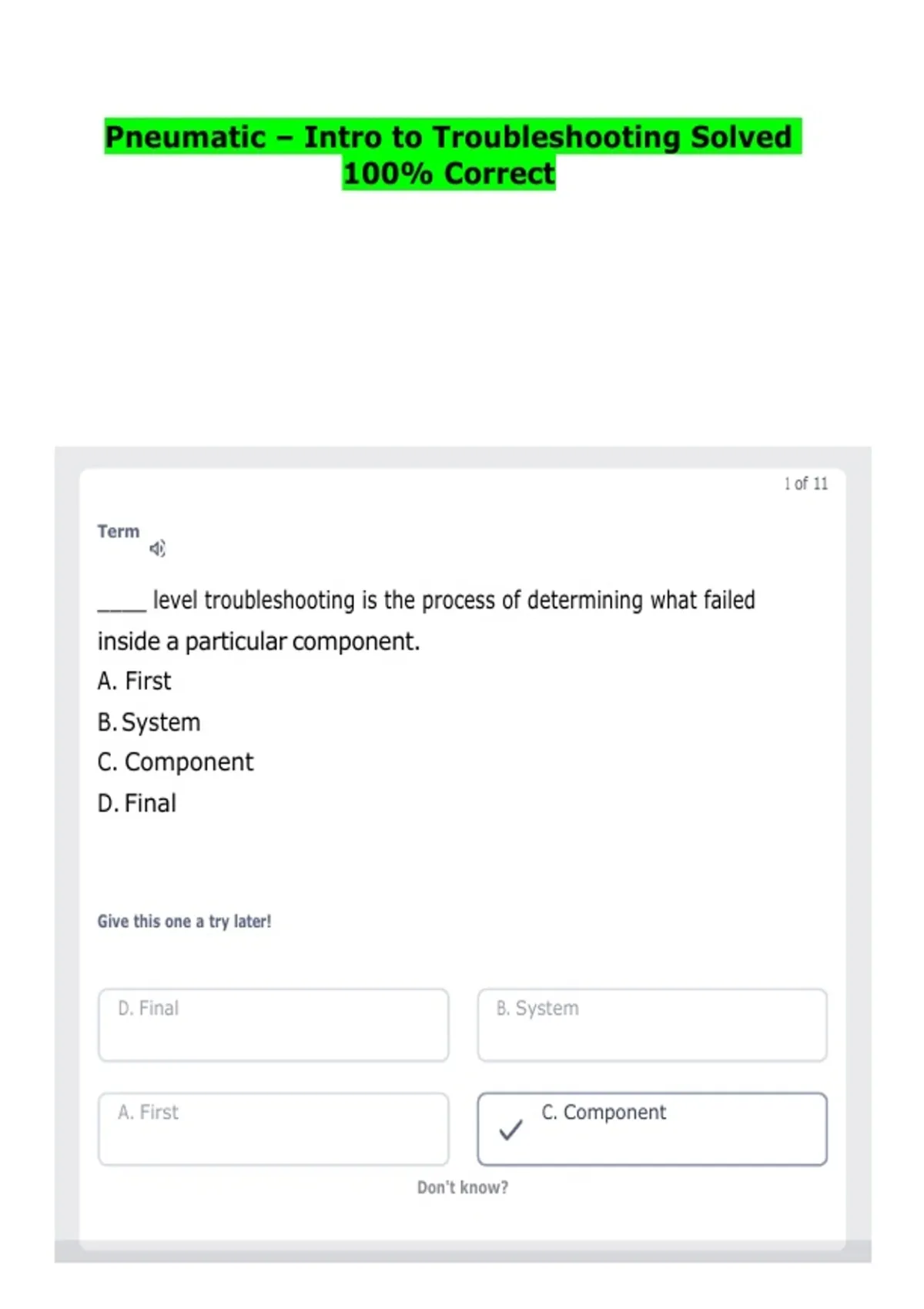Click the Give this one a try later text
This screenshot has height=1309, width=924.
(184, 922)
